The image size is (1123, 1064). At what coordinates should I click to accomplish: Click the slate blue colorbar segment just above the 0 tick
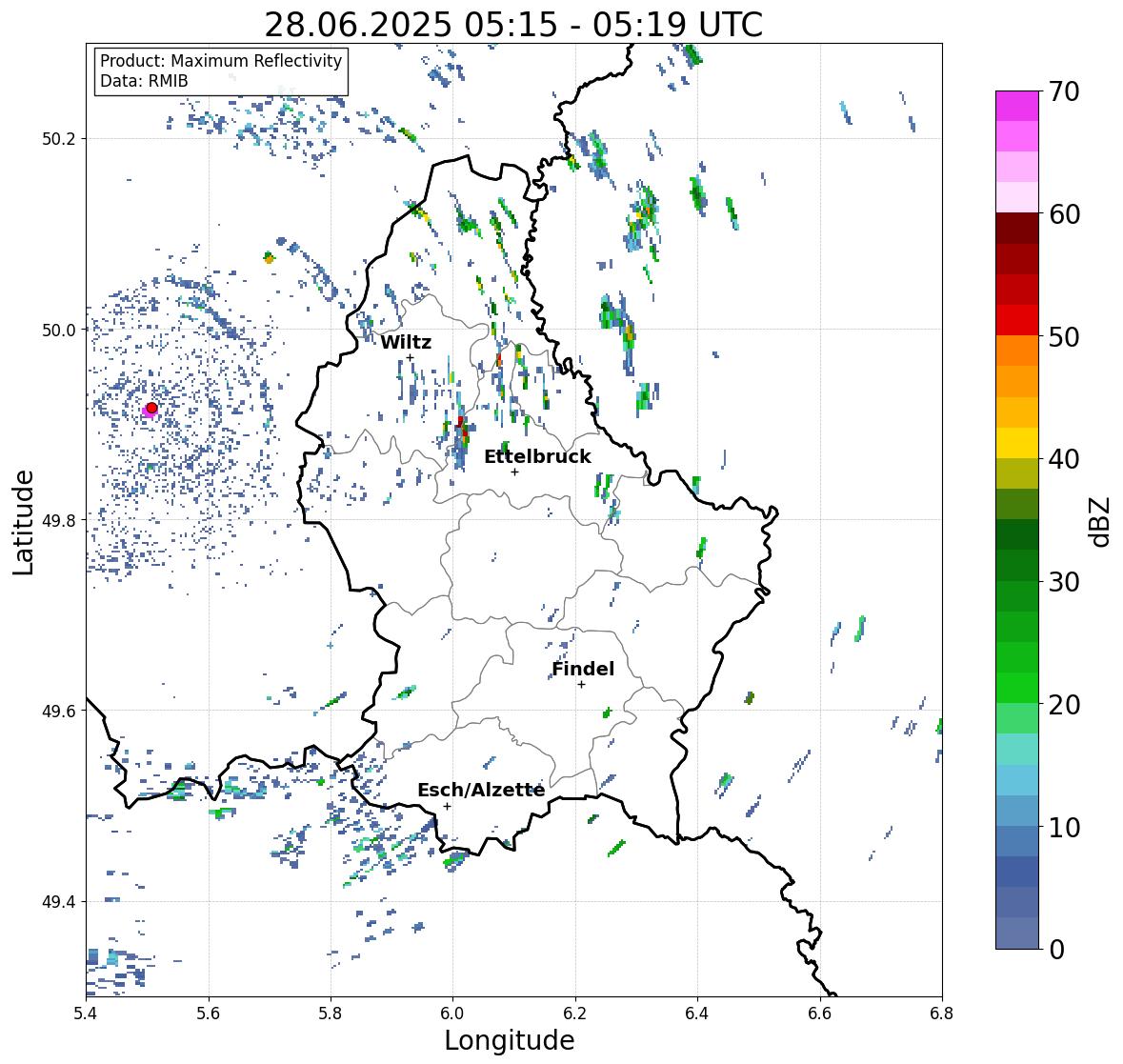coord(1017,933)
